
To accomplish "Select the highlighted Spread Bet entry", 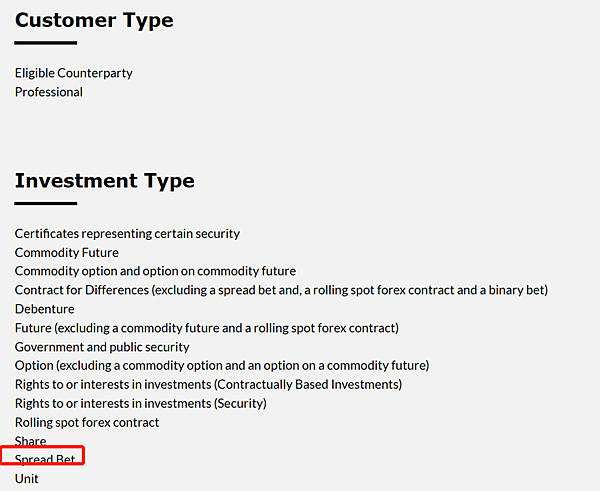I will tap(44, 460).
